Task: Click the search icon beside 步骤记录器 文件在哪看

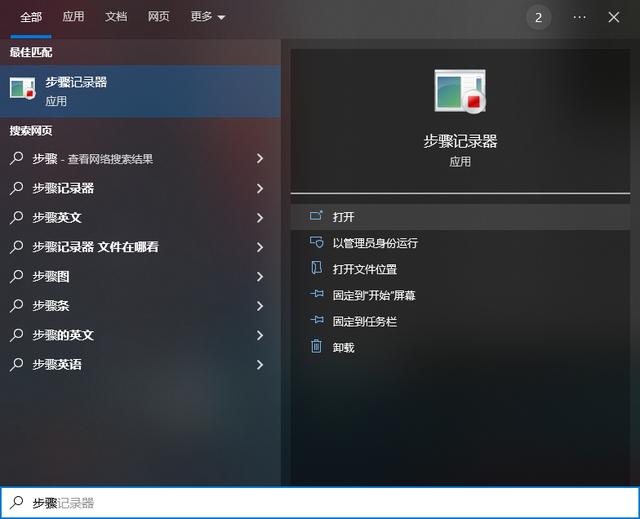Action: (x=16, y=247)
